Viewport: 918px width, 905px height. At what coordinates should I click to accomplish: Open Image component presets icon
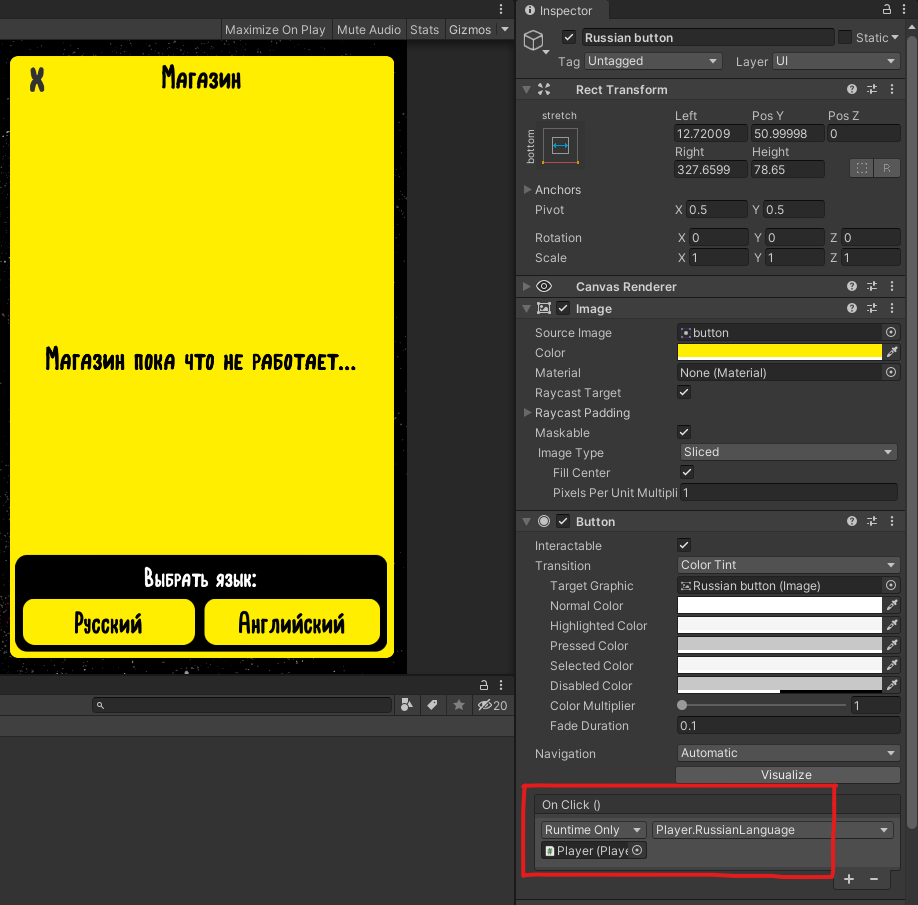(x=872, y=309)
